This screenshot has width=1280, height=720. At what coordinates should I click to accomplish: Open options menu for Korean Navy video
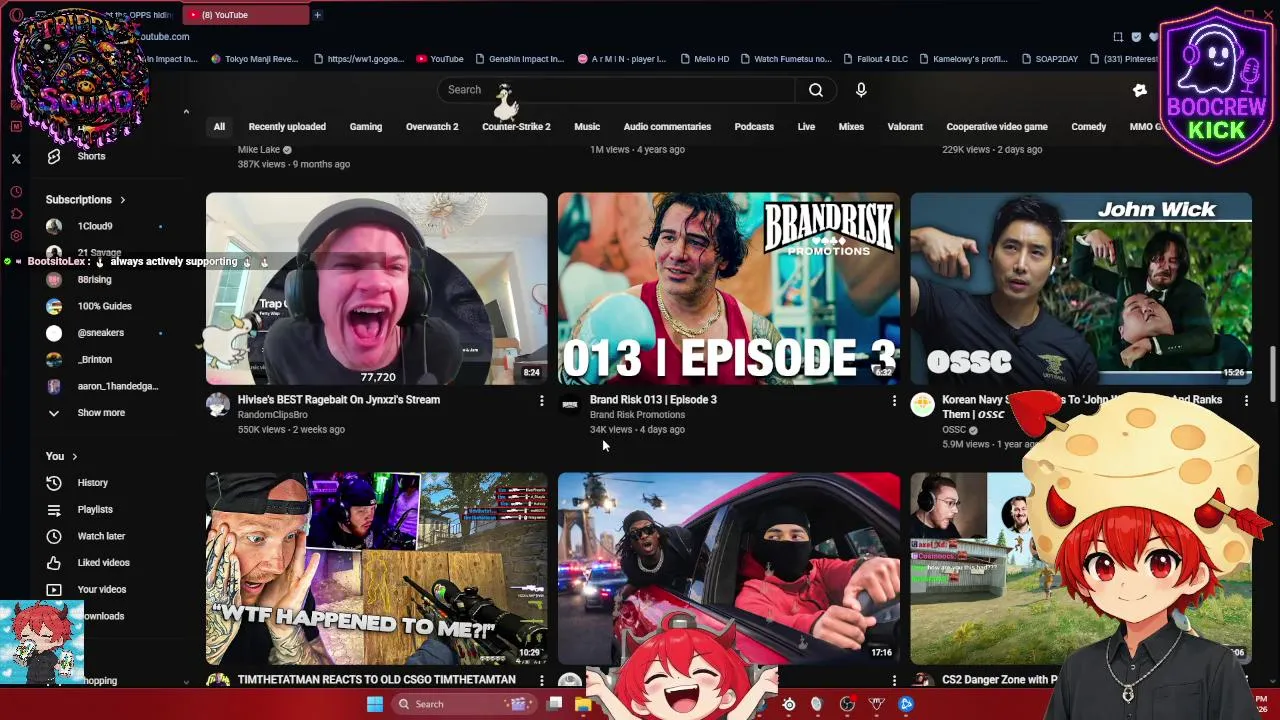(1246, 401)
